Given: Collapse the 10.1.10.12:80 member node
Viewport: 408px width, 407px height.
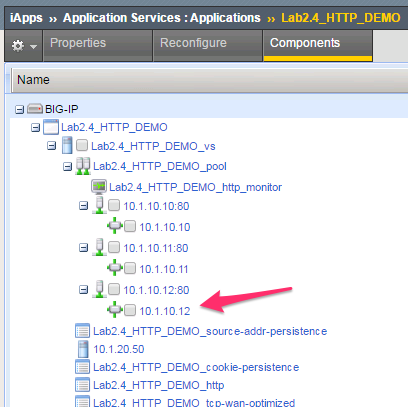Looking at the screenshot, I should (x=83, y=290).
